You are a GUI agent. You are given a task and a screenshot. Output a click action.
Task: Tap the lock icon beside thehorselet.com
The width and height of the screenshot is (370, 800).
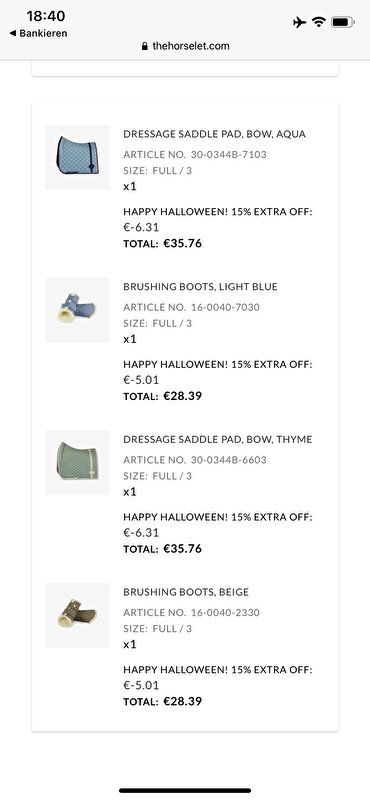[x=145, y=46]
